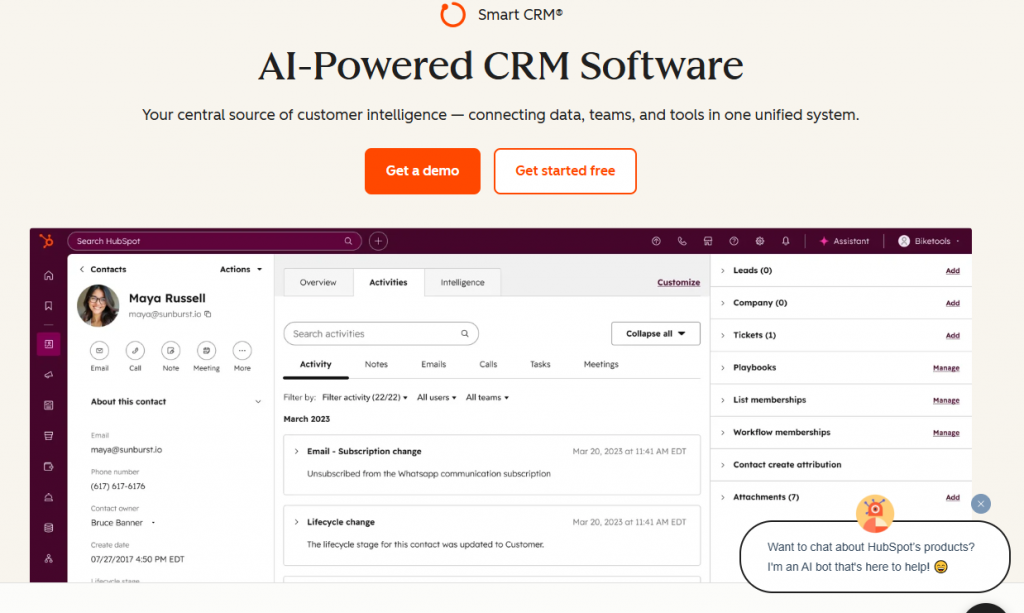Expand the Tickets (1) section
Screen dimensions: 1024x613
click(723, 336)
